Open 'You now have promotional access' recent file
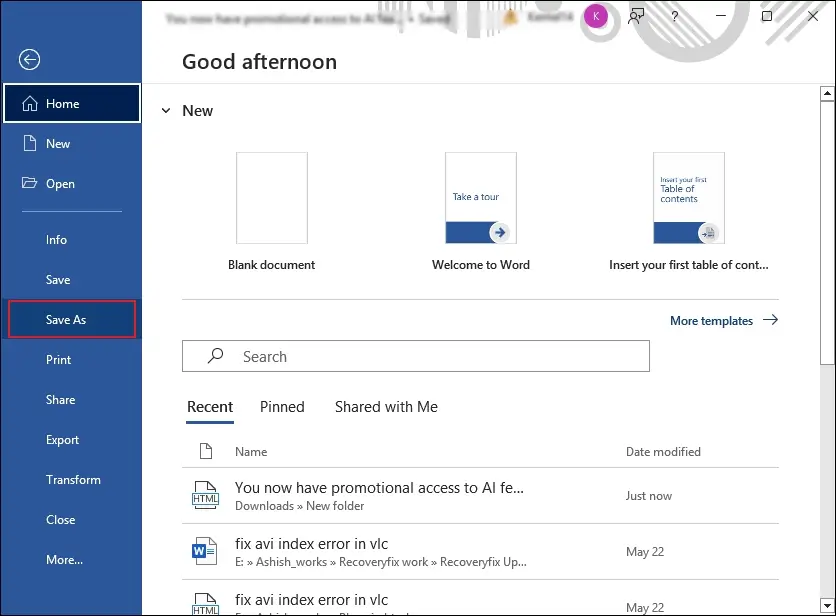The width and height of the screenshot is (836, 616). (480, 496)
